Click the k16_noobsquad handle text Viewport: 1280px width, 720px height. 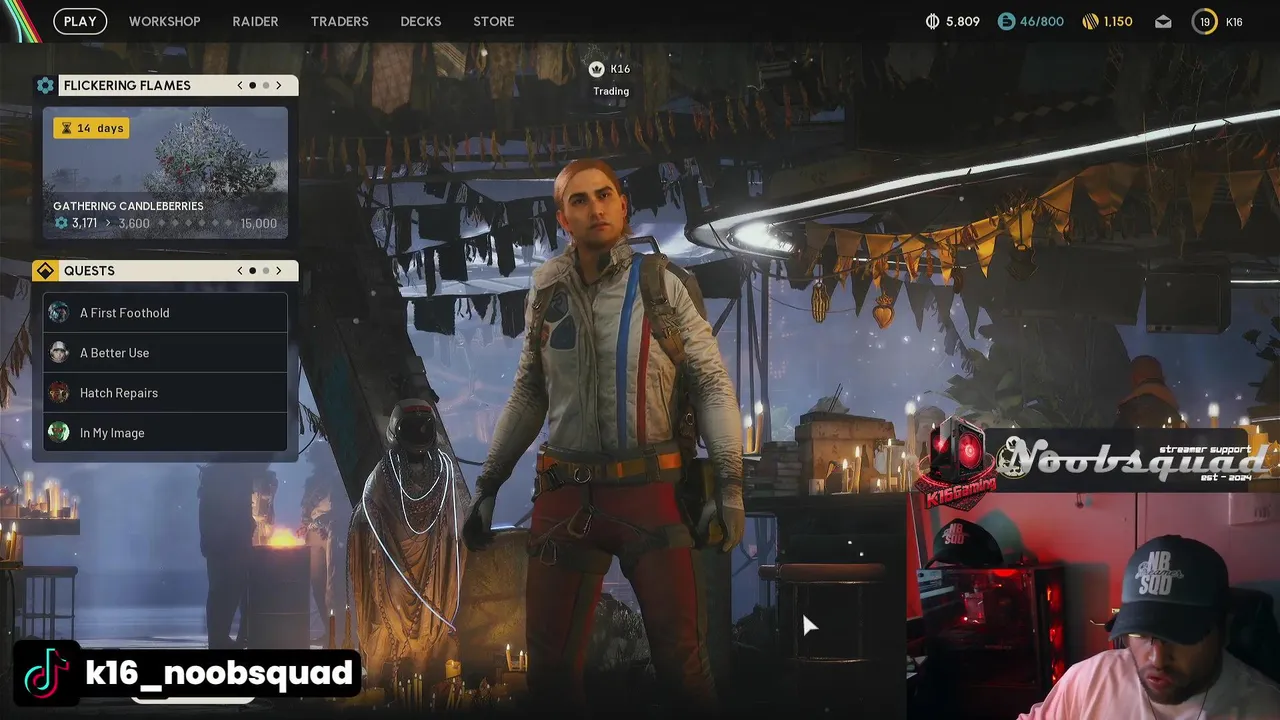(219, 673)
